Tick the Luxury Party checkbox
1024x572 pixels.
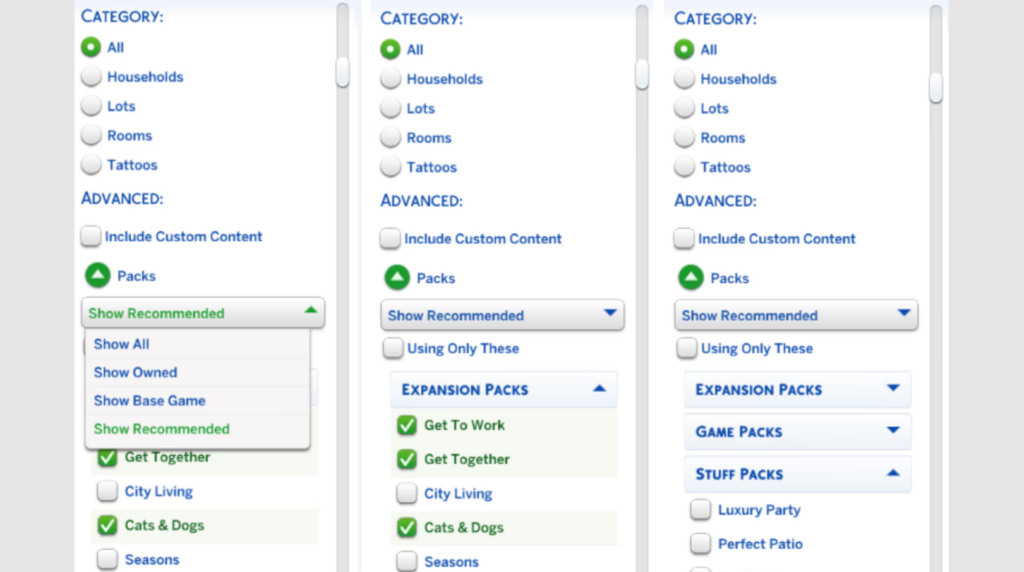700,510
